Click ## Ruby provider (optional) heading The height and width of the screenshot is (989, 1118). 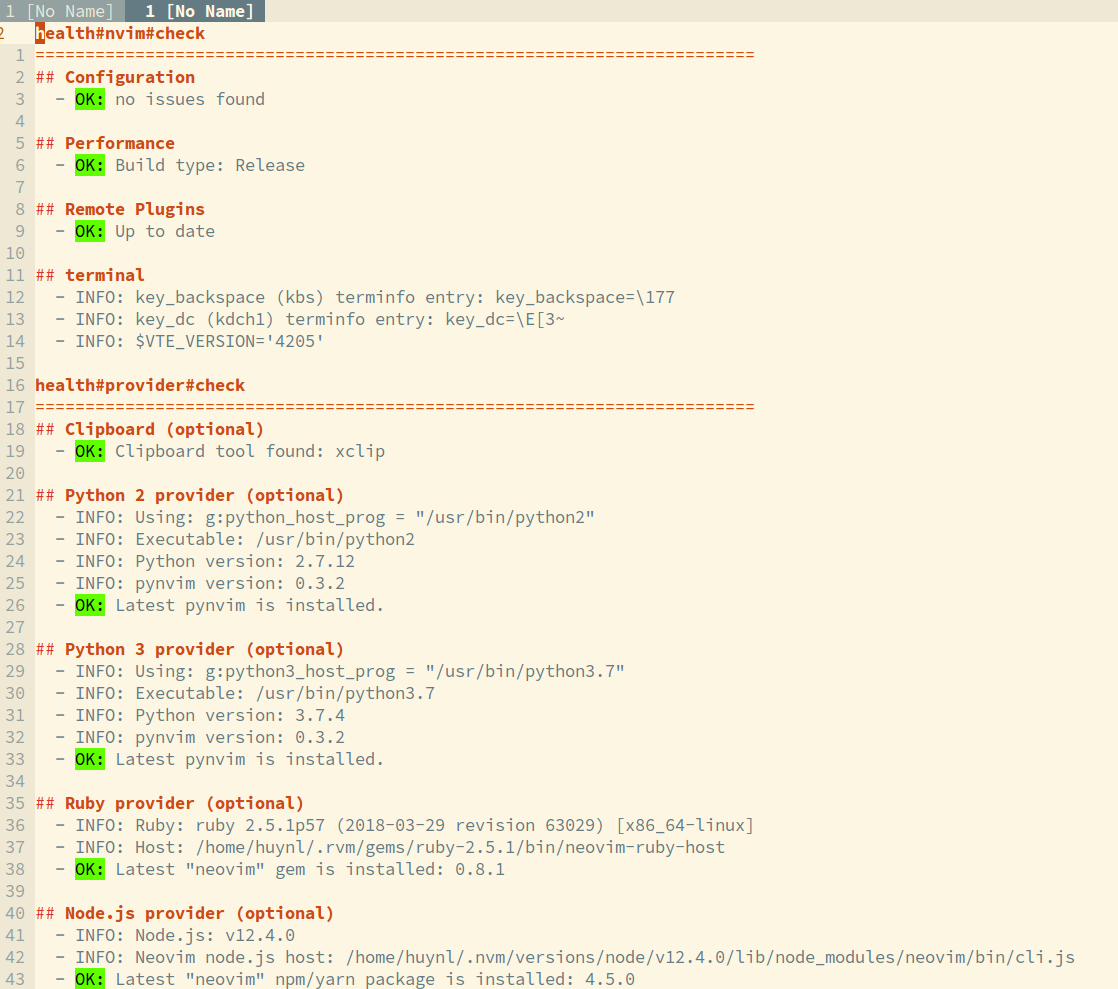tap(170, 803)
